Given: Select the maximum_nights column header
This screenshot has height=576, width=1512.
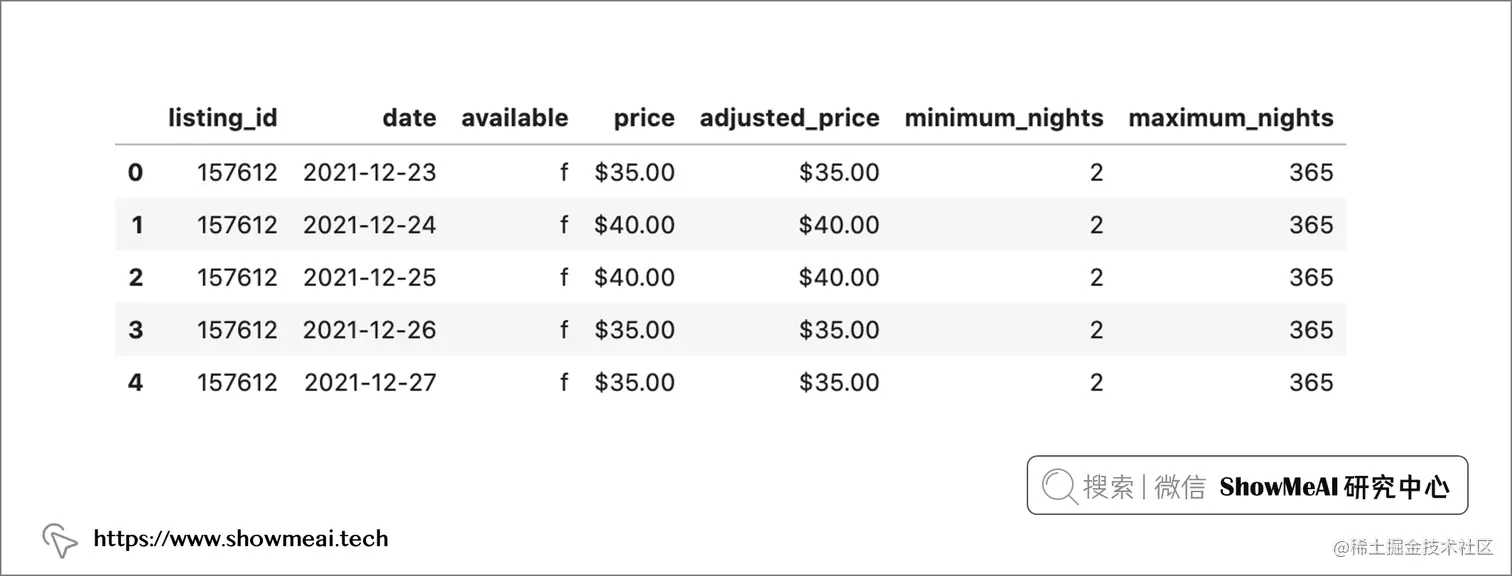Looking at the screenshot, I should tap(1230, 118).
